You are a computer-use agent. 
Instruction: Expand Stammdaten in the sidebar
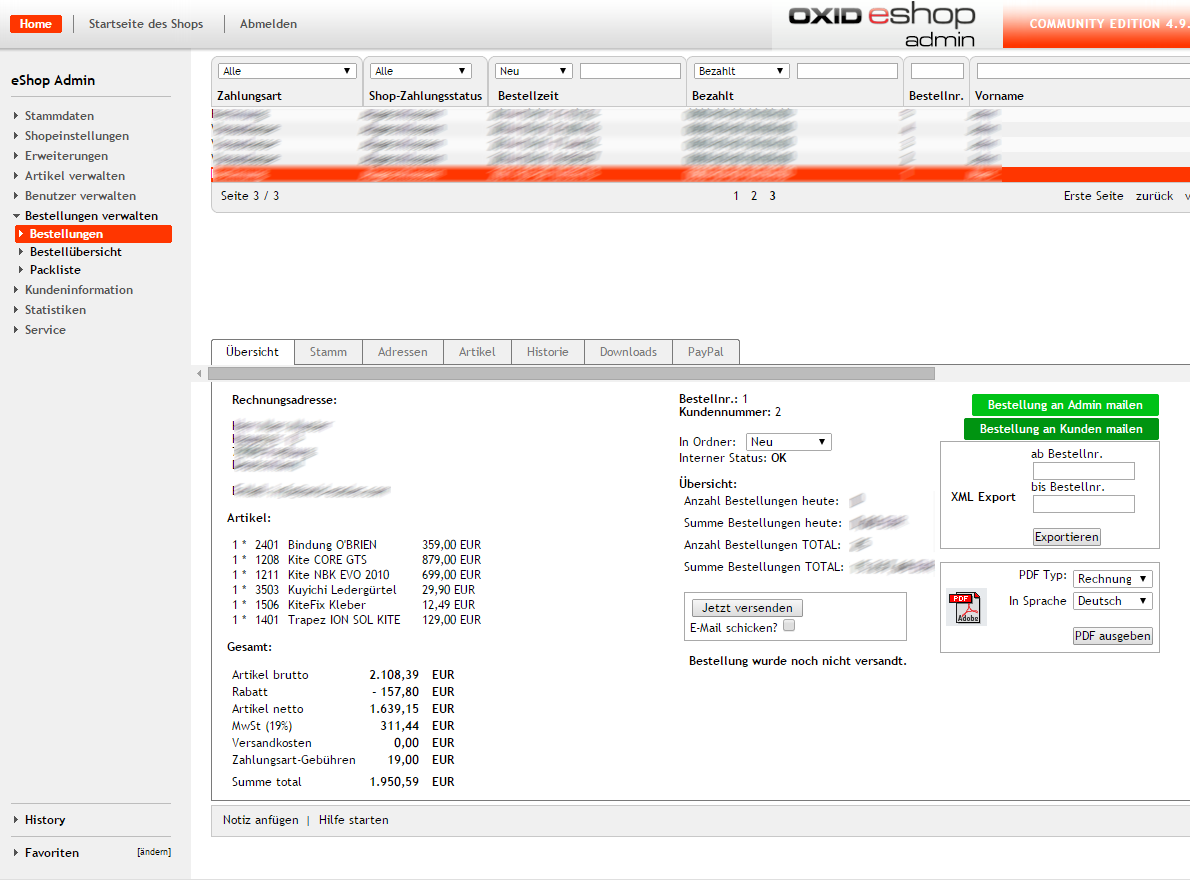click(59, 115)
